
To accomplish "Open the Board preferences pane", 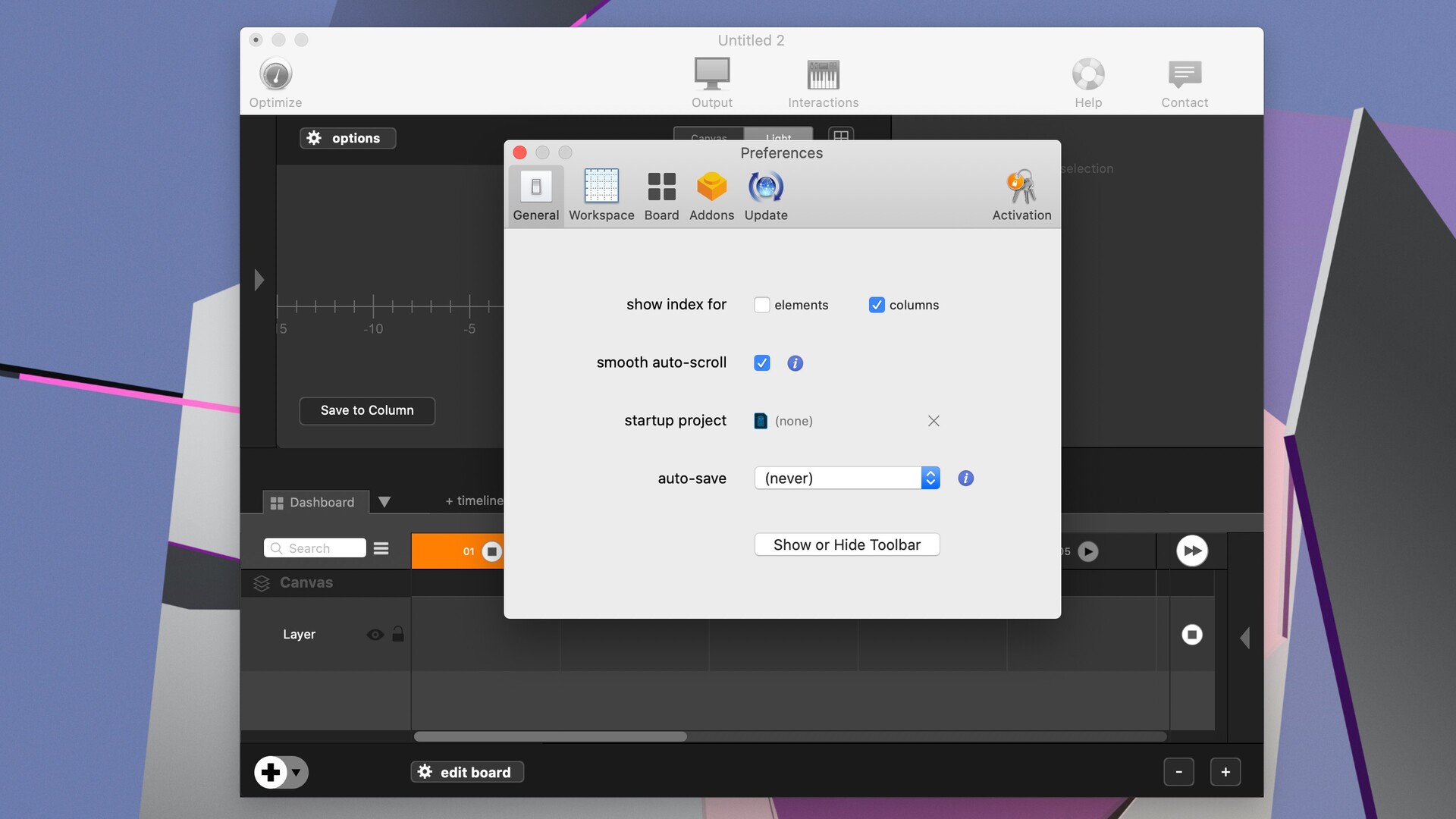I will click(x=661, y=195).
